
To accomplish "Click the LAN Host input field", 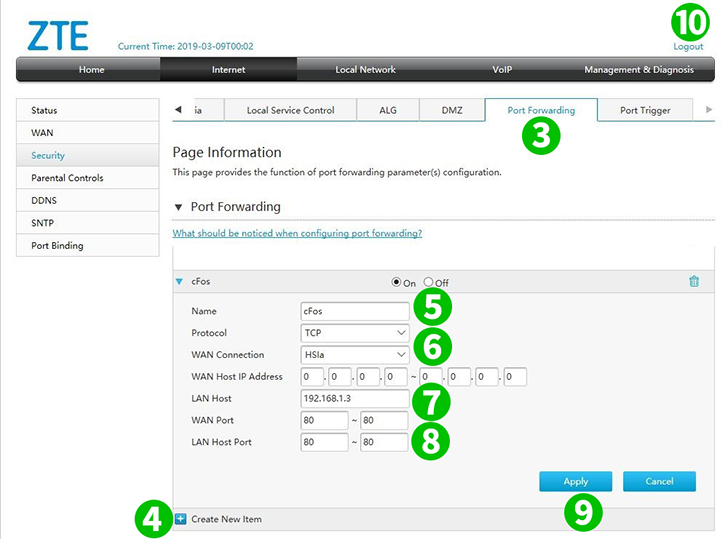I will click(355, 398).
